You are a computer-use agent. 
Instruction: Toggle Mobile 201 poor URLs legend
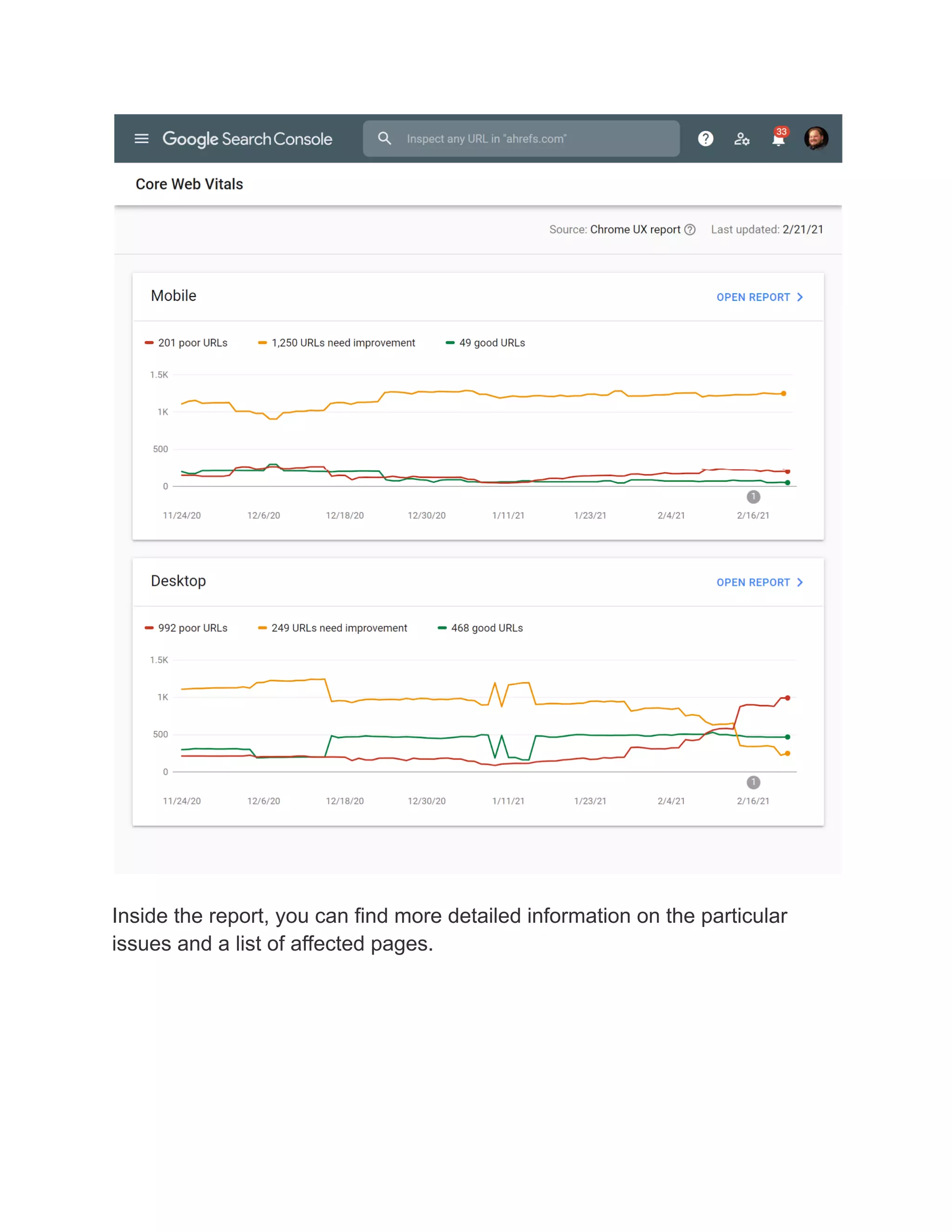(187, 343)
